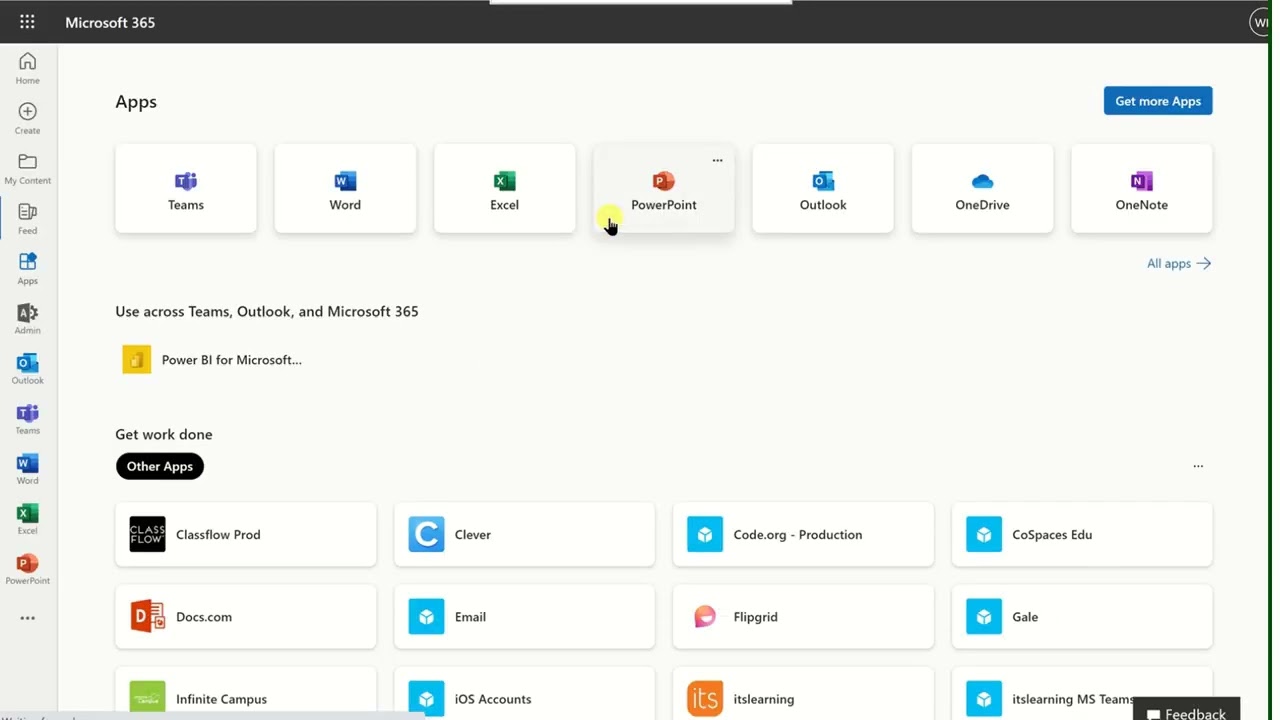Image resolution: width=1280 pixels, height=720 pixels.
Task: Reveal more sidebar items via the ellipsis
Action: tap(27, 617)
